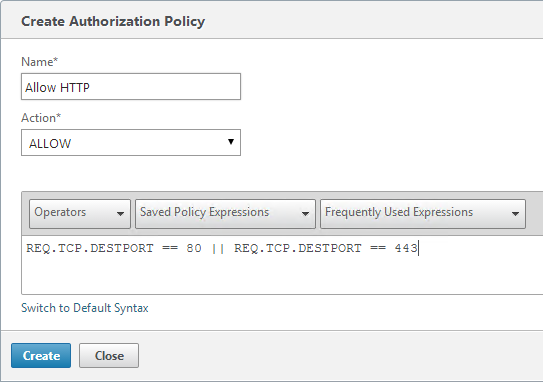
Task: Click the Close button
Action: tap(109, 355)
